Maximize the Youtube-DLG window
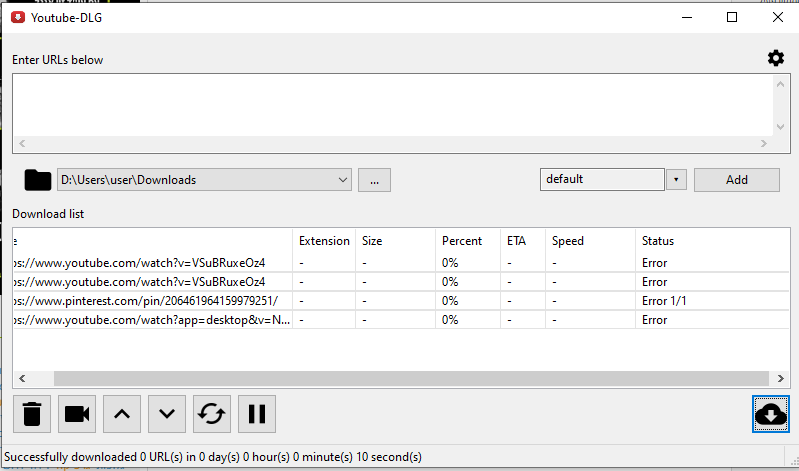Image resolution: width=799 pixels, height=471 pixels. [732, 17]
